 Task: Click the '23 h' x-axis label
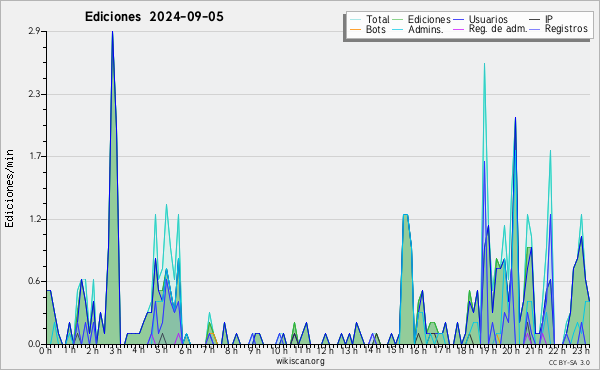(581, 351)
